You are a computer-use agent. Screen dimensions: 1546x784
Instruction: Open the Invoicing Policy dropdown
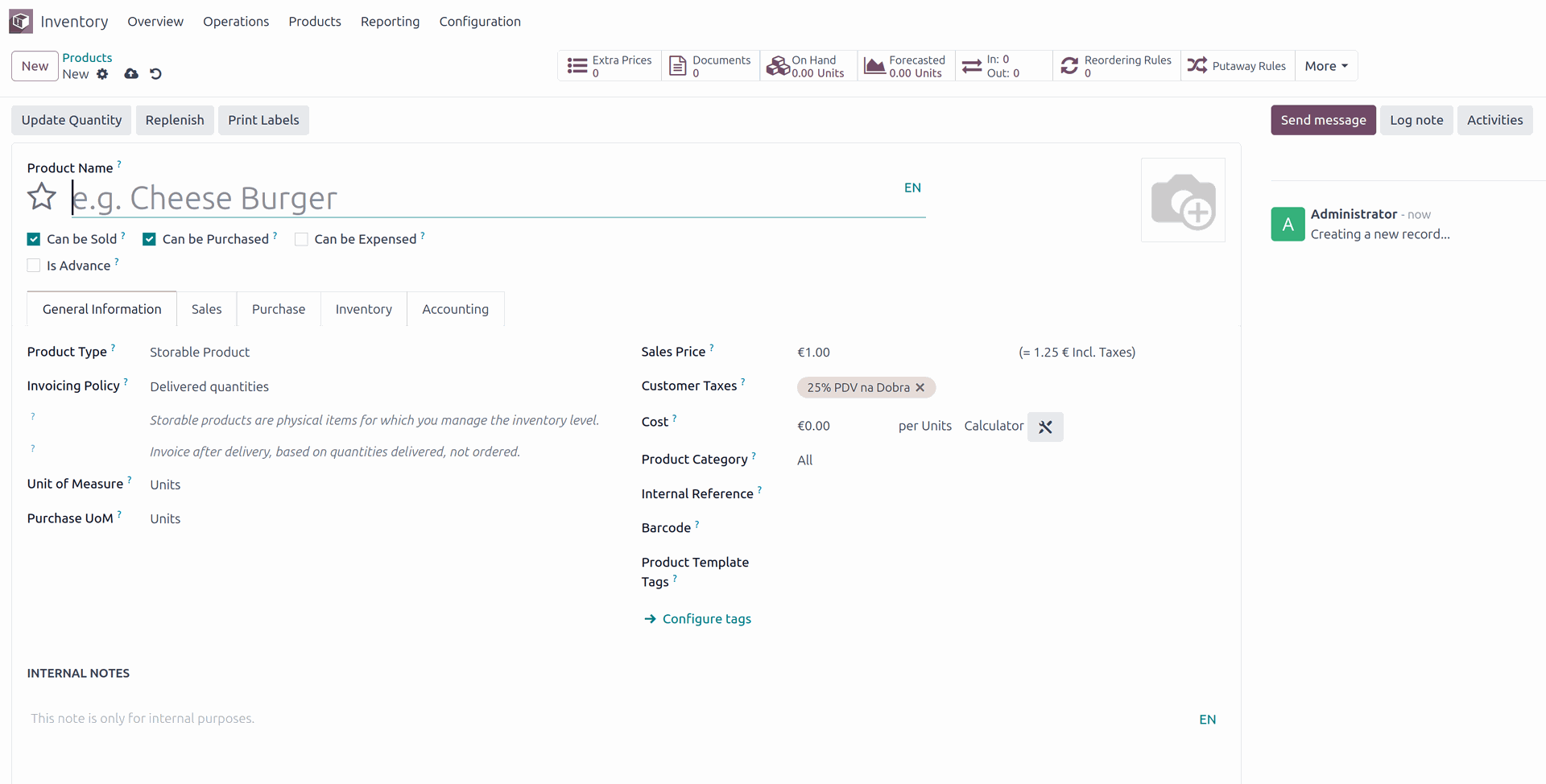[x=209, y=387]
